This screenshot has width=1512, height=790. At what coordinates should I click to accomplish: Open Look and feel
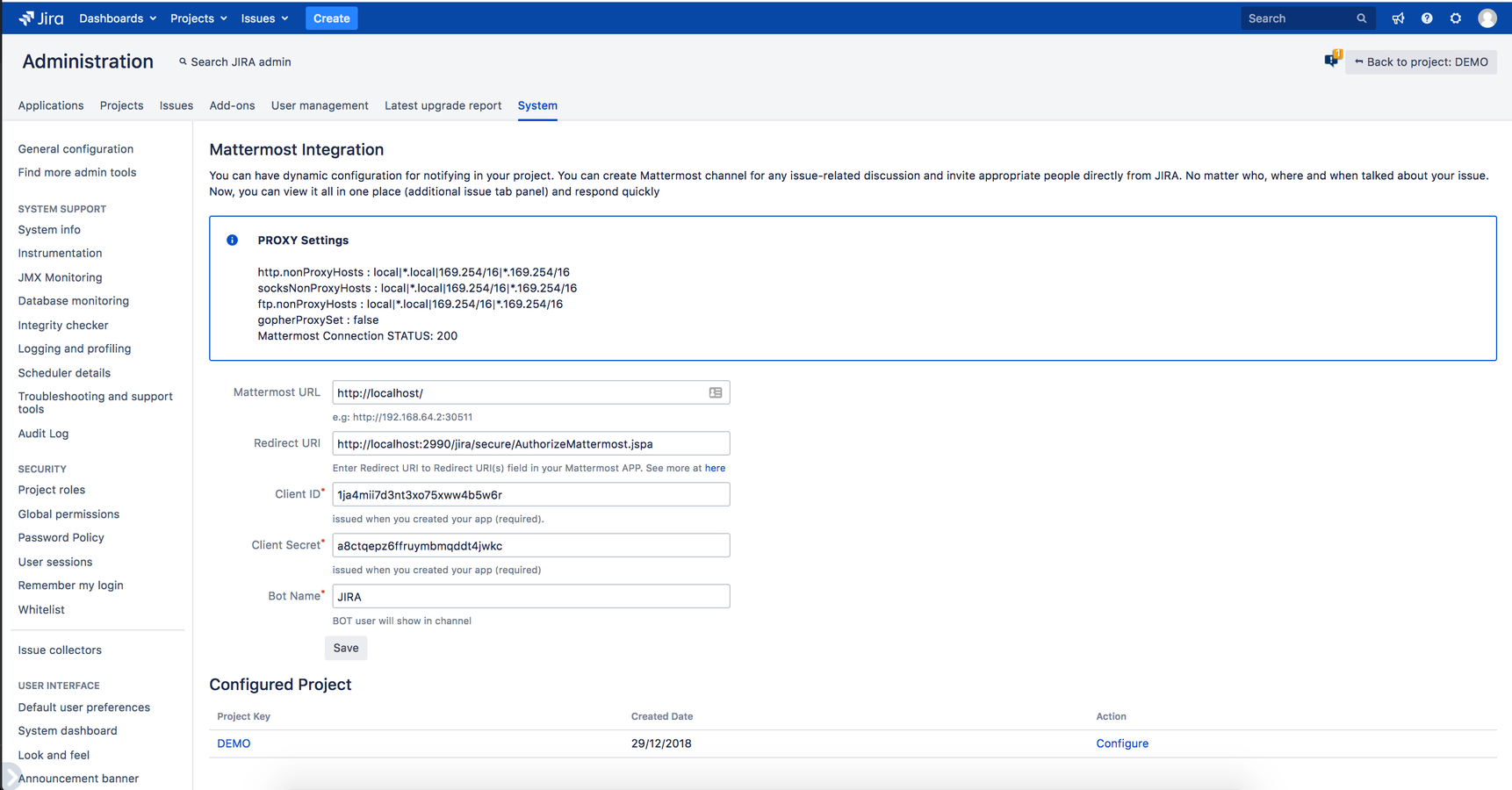[54, 755]
